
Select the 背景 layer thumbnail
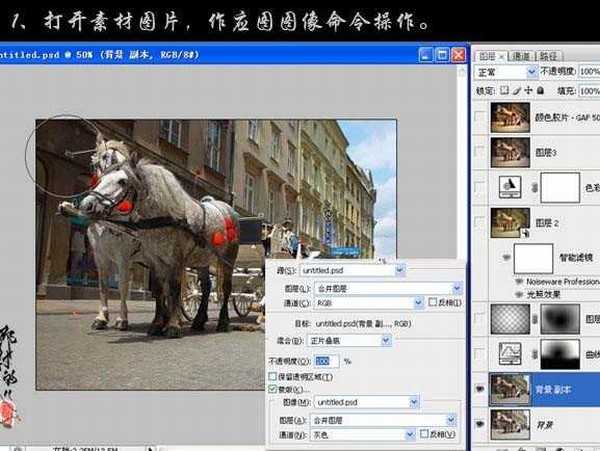click(510, 424)
